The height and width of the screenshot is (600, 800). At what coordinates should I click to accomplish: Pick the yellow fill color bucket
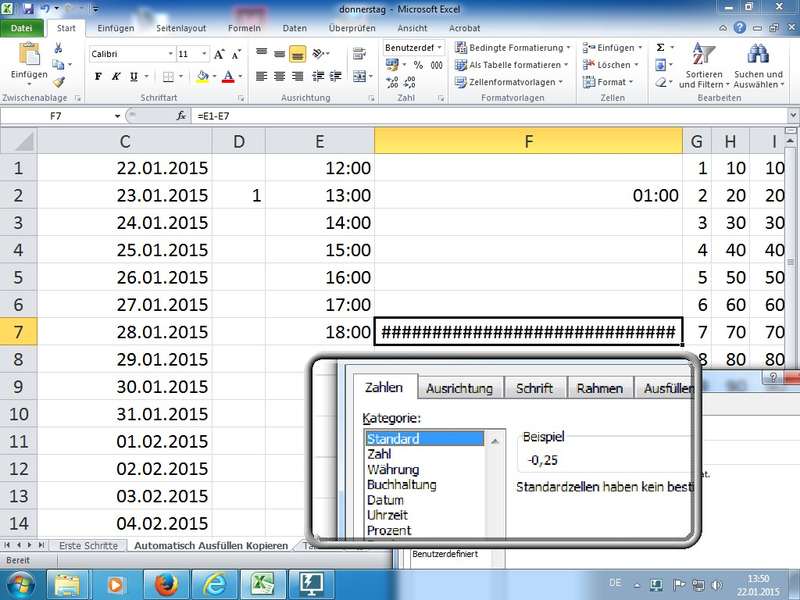coord(203,77)
